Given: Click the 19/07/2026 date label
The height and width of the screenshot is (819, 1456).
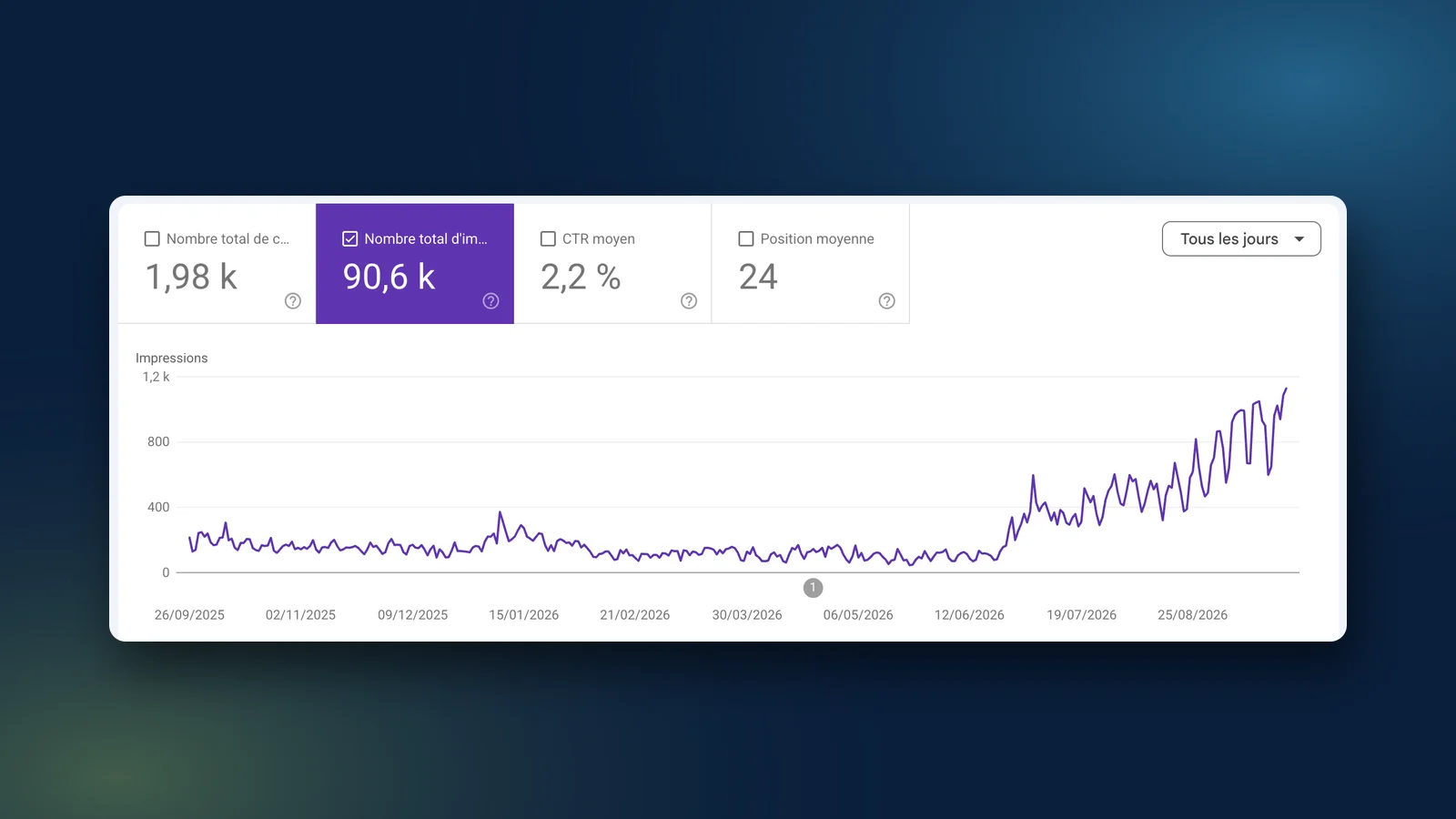Looking at the screenshot, I should [1081, 615].
